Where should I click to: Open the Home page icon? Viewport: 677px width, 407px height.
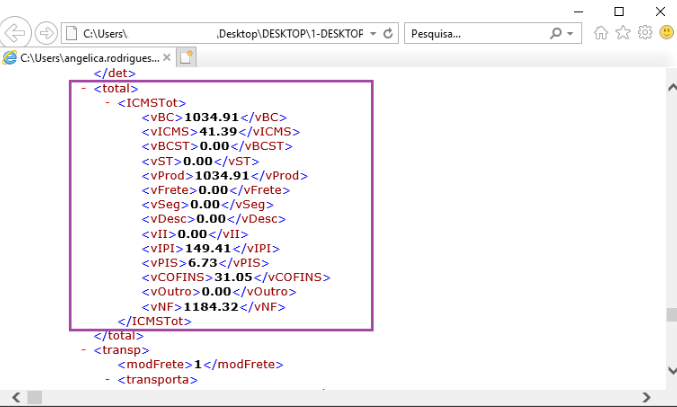pos(601,33)
